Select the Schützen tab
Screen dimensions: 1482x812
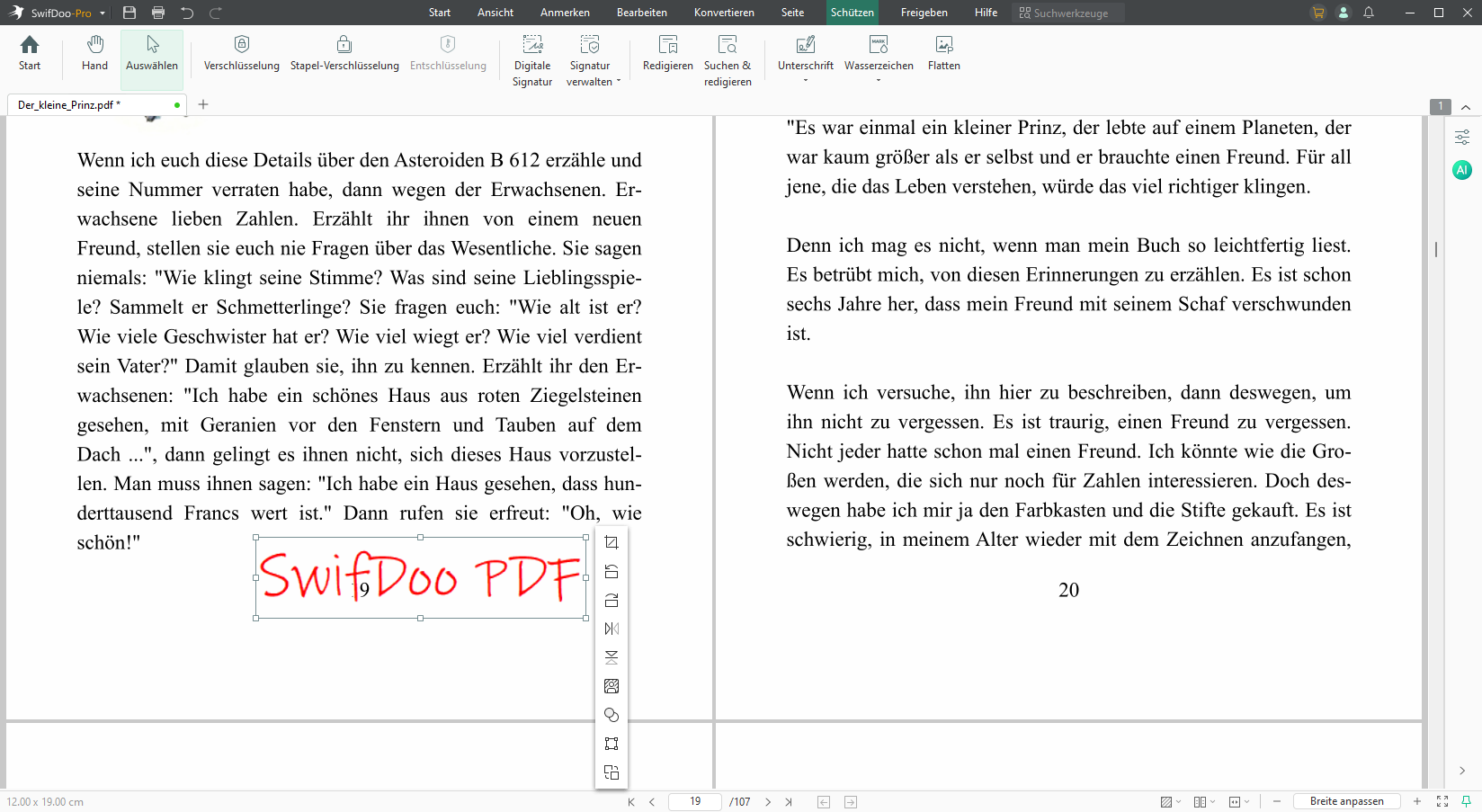click(852, 13)
